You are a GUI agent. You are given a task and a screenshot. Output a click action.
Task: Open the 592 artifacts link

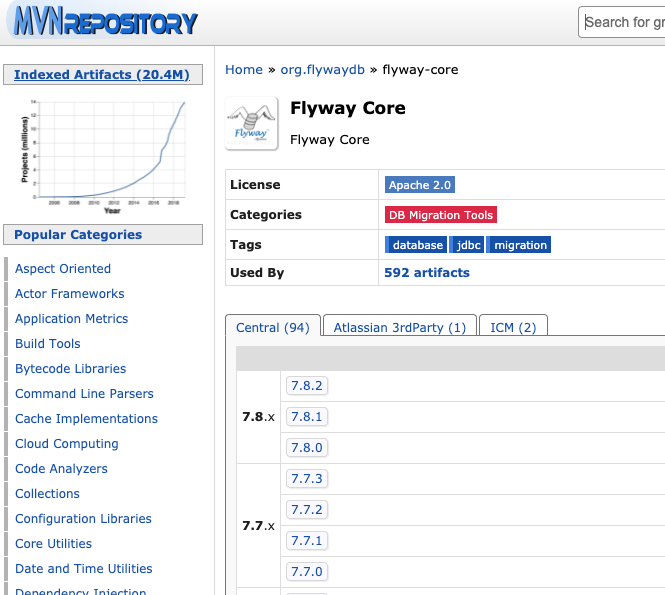click(x=427, y=273)
